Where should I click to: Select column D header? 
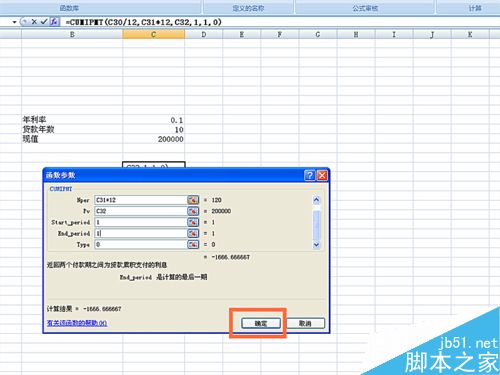coord(204,34)
